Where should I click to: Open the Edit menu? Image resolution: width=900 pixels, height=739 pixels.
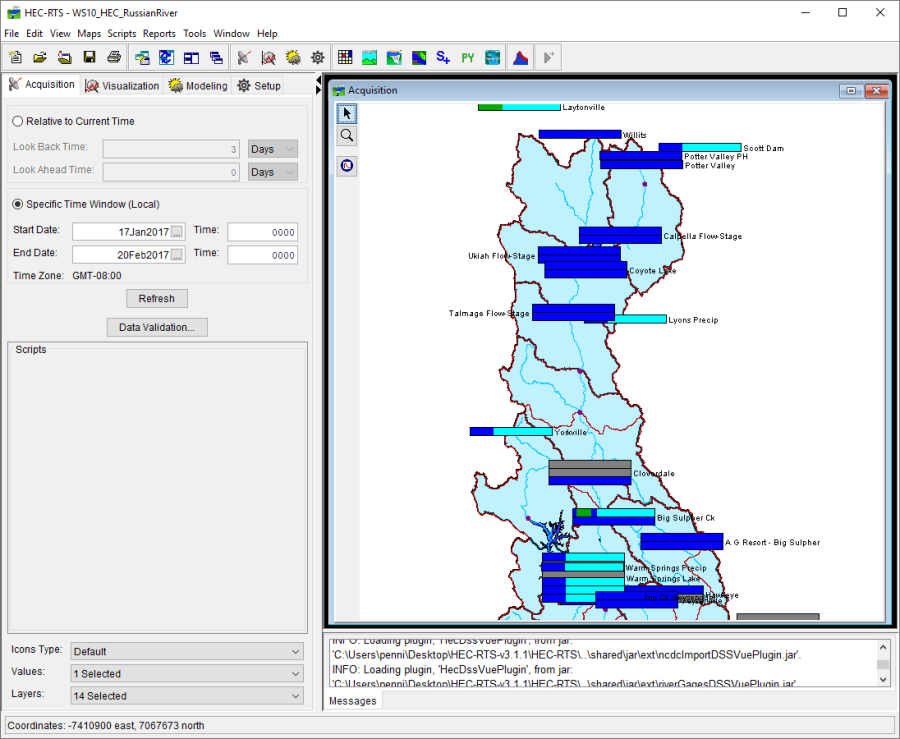click(x=34, y=33)
